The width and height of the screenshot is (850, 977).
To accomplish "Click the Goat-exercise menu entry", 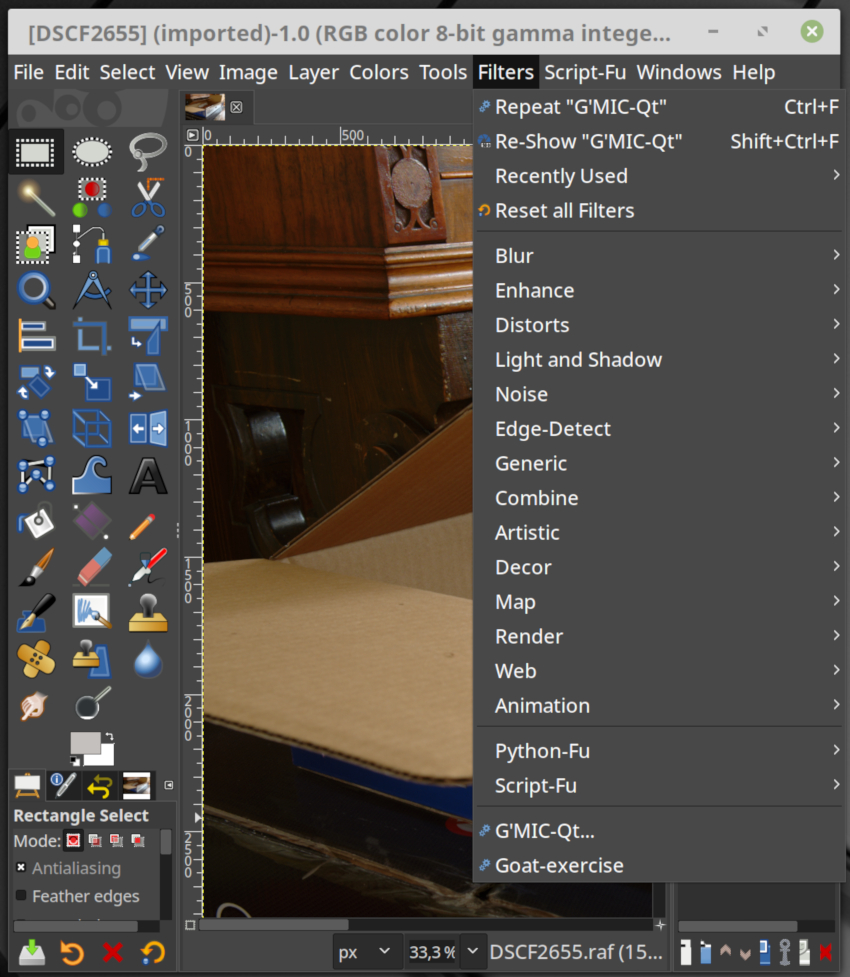I will pyautogui.click(x=559, y=866).
